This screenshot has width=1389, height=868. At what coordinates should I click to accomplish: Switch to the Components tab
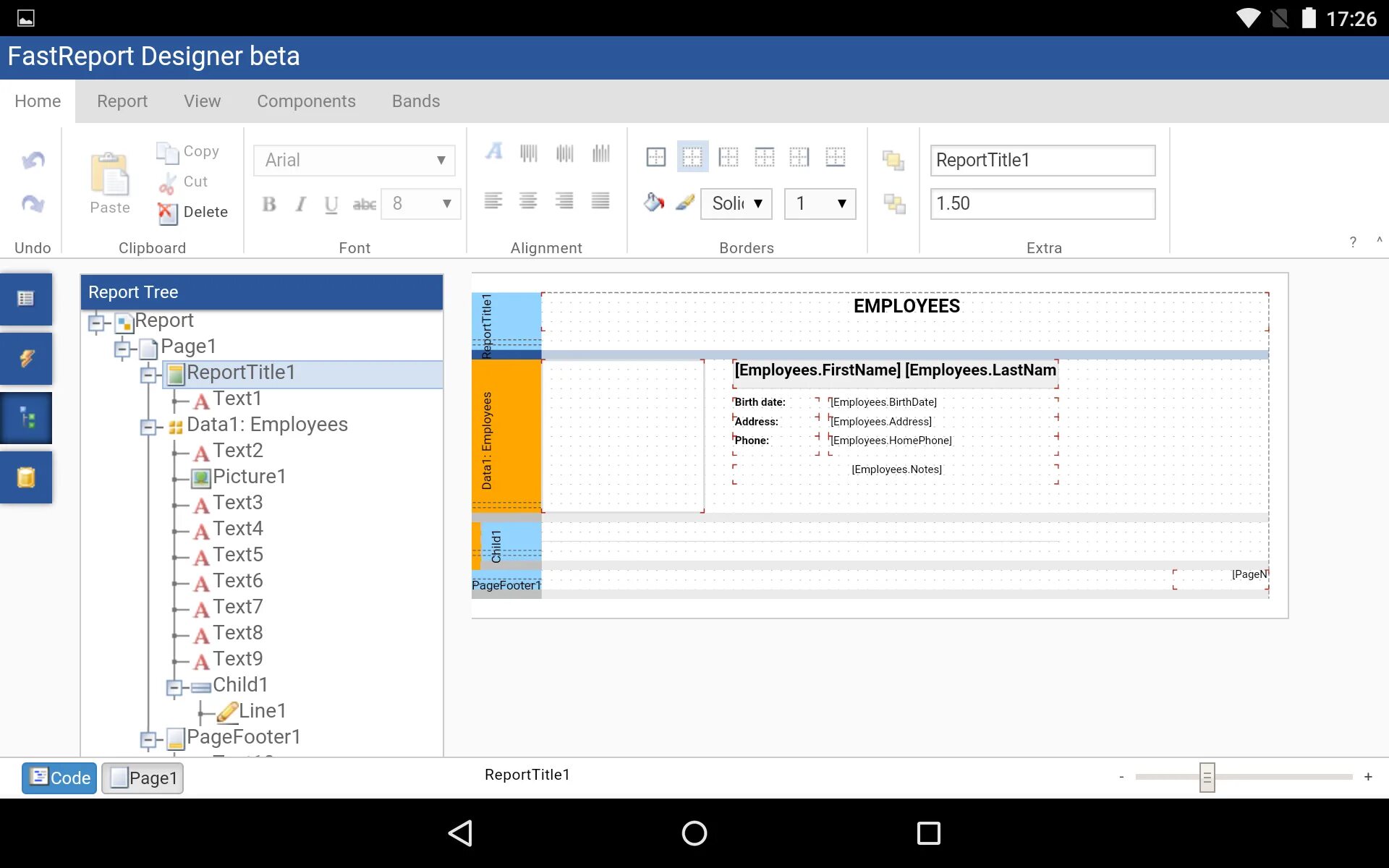click(306, 101)
